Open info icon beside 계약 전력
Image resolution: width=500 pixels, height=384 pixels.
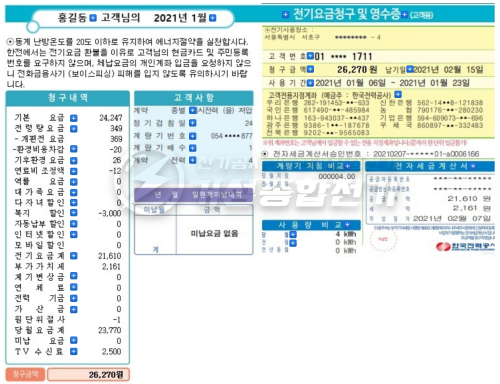coord(193,160)
